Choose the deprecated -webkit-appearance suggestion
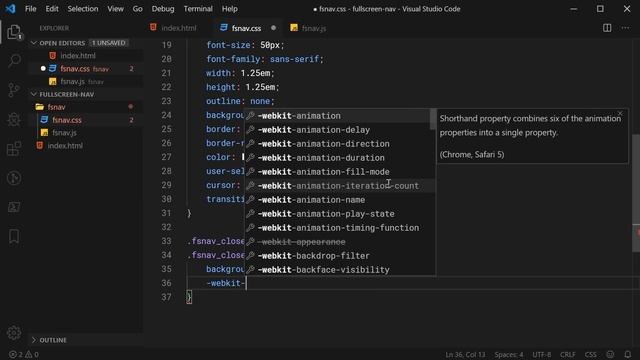The image size is (640, 360). click(x=340, y=242)
